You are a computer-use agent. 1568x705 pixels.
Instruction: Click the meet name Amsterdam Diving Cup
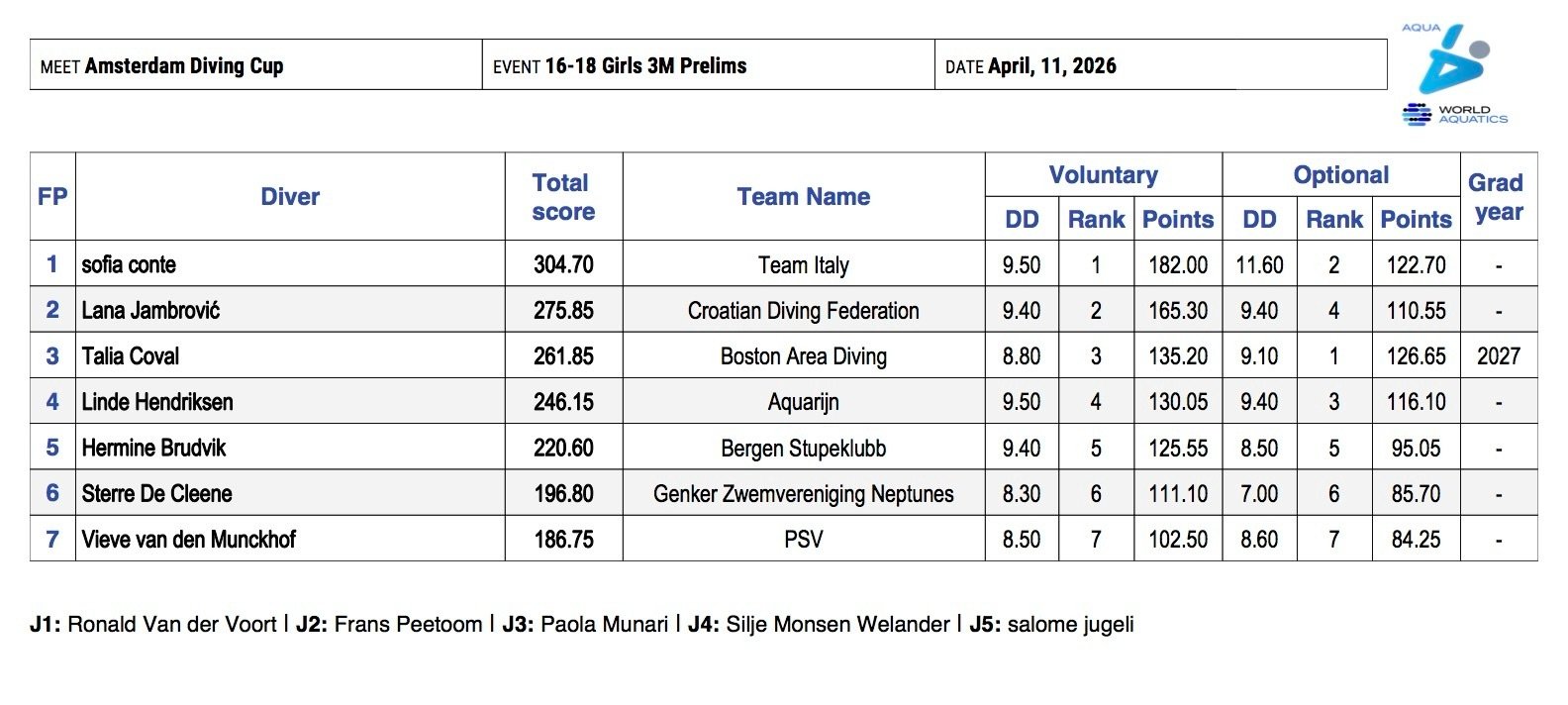pos(184,66)
